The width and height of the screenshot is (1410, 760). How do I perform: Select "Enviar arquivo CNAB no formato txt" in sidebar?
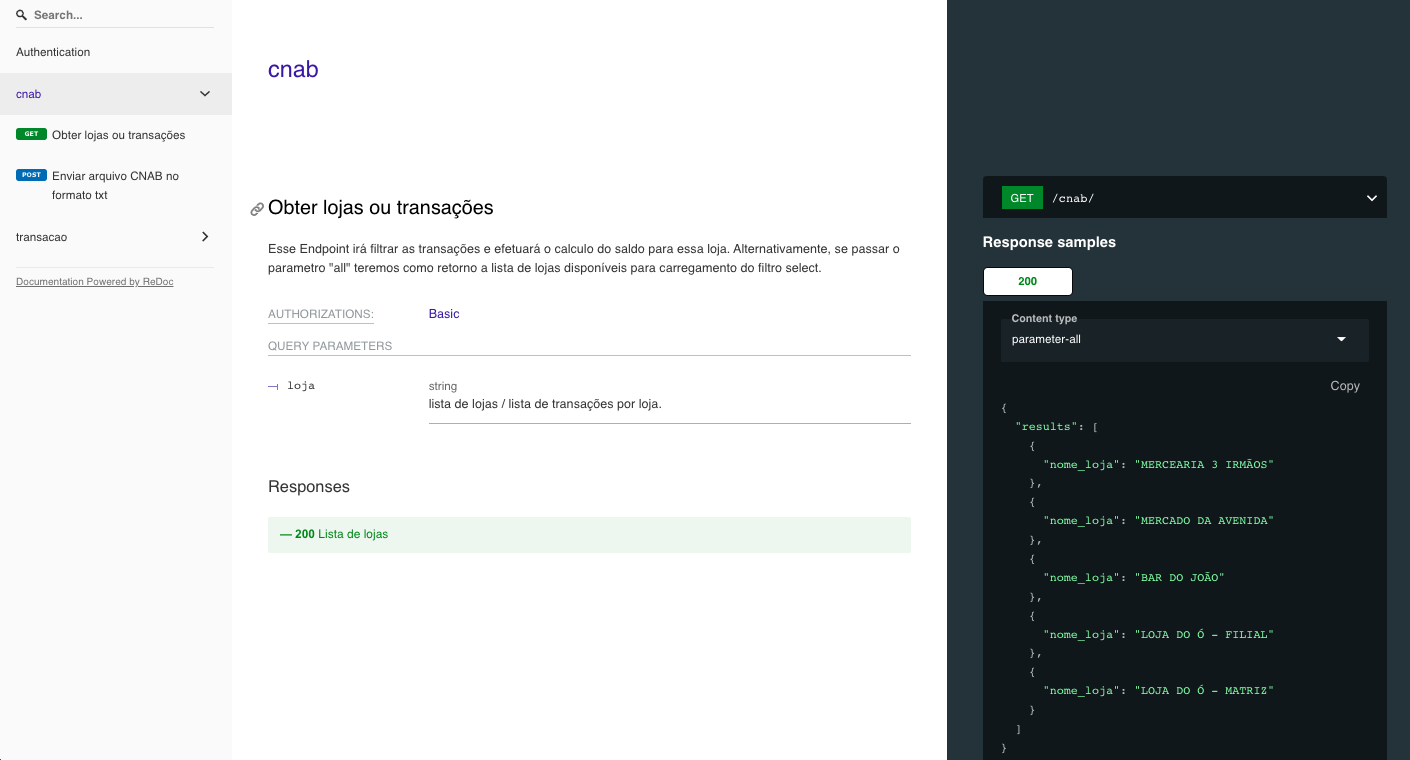(115, 184)
